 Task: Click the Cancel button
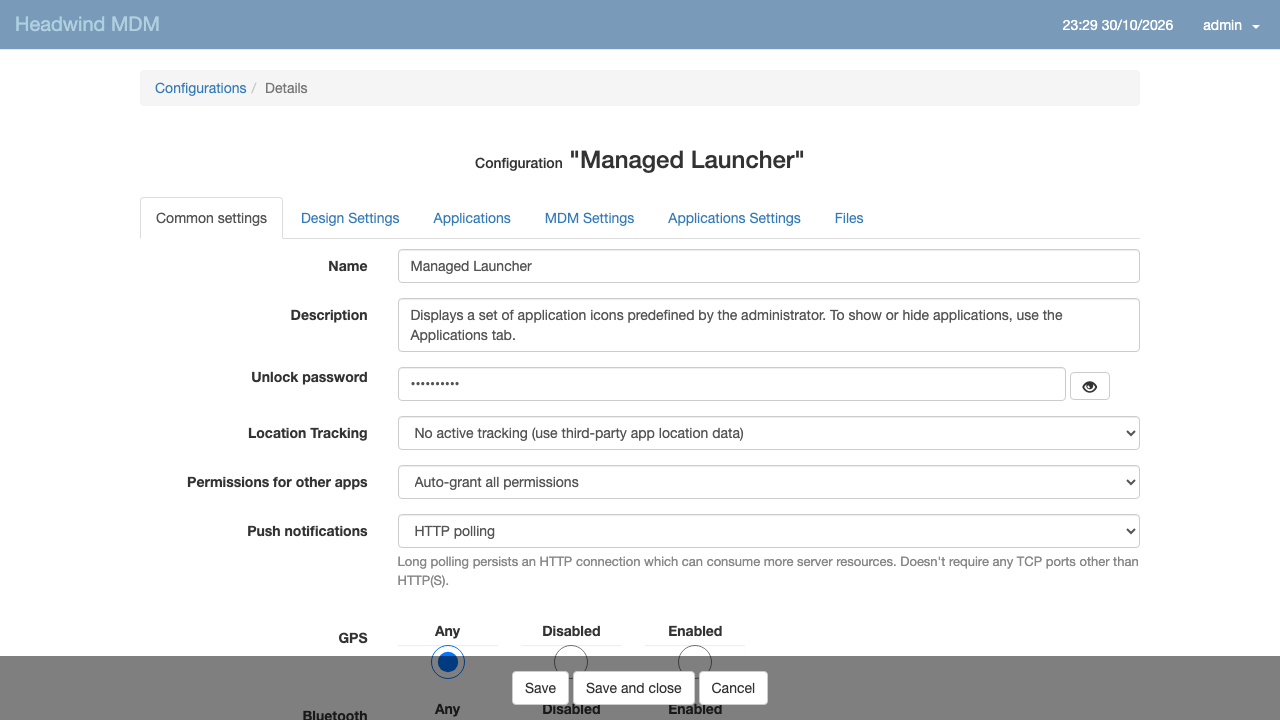coord(733,688)
